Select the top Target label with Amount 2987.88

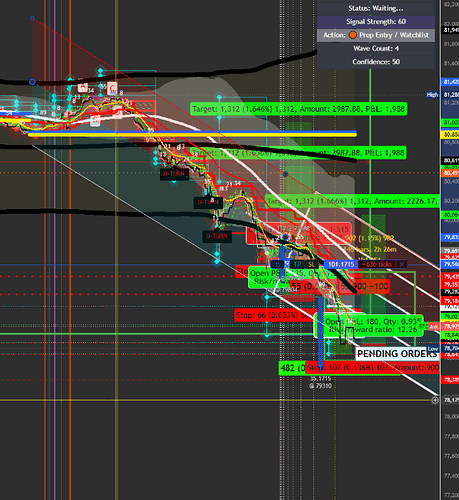coord(298,109)
